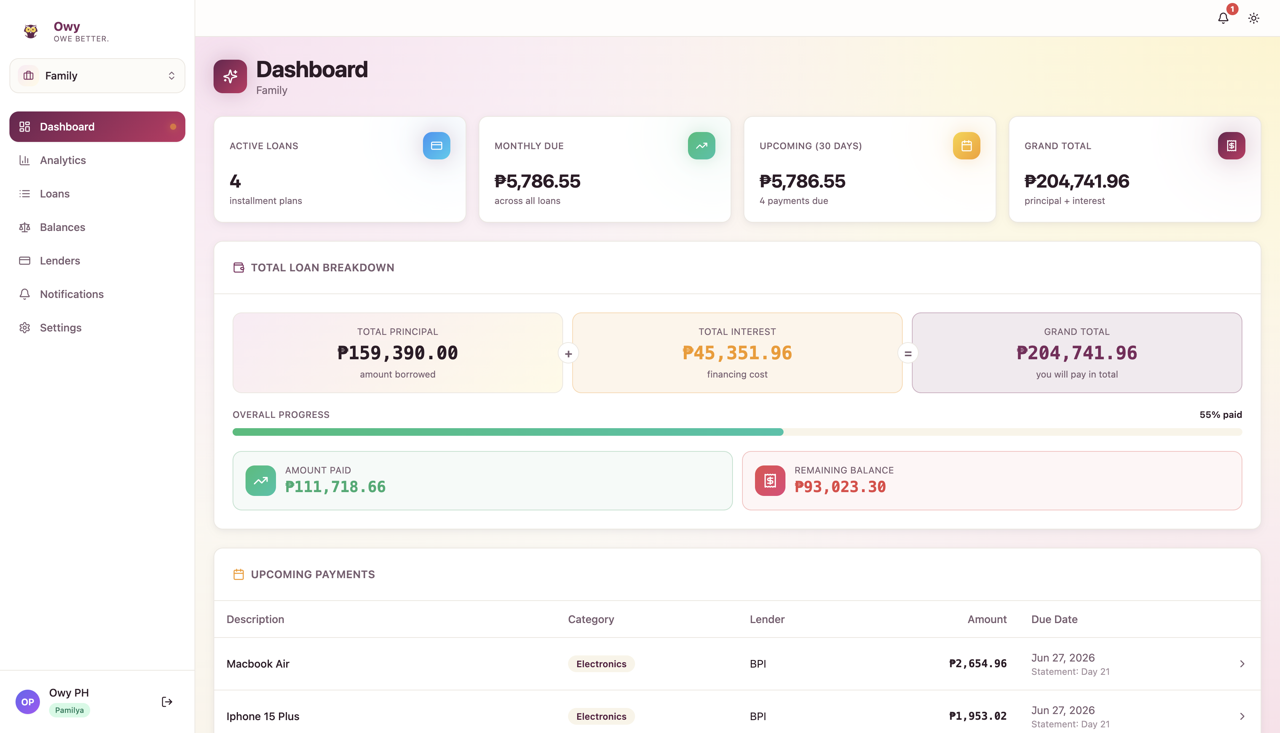Image resolution: width=1280 pixels, height=733 pixels.
Task: Click the Total Loan Breakdown wallet icon
Action: [x=238, y=268]
